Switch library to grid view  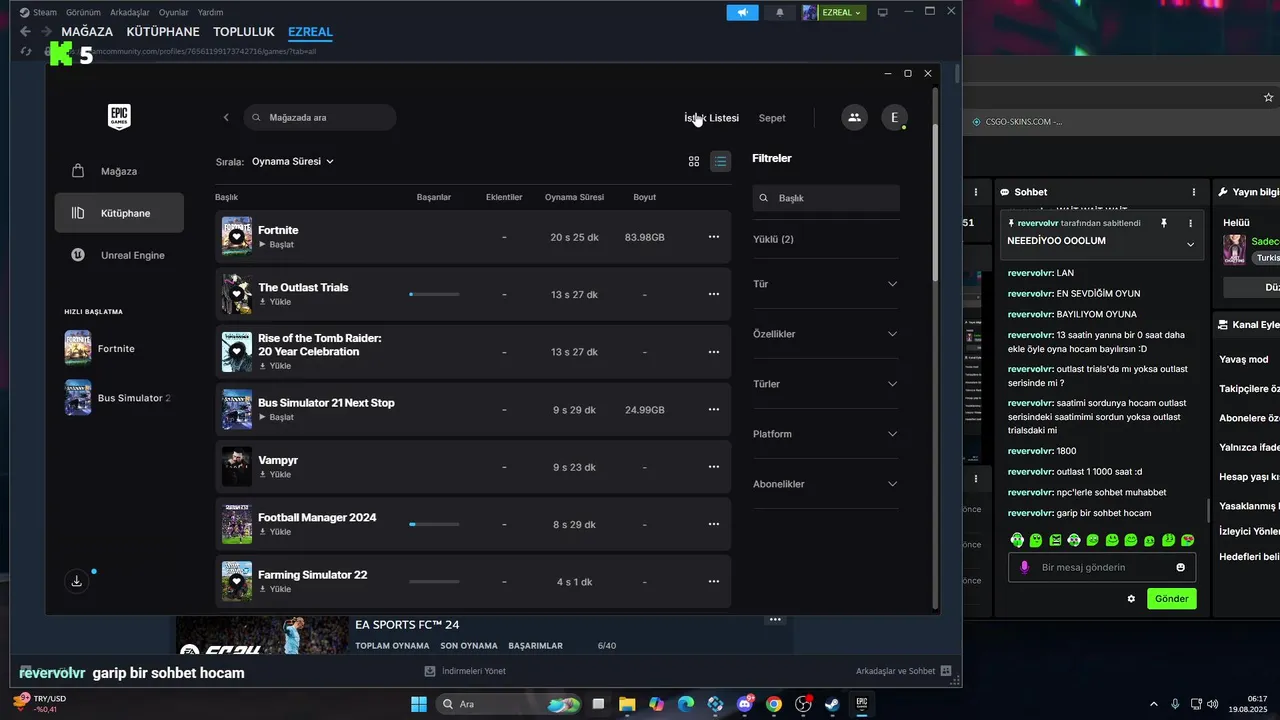(694, 161)
